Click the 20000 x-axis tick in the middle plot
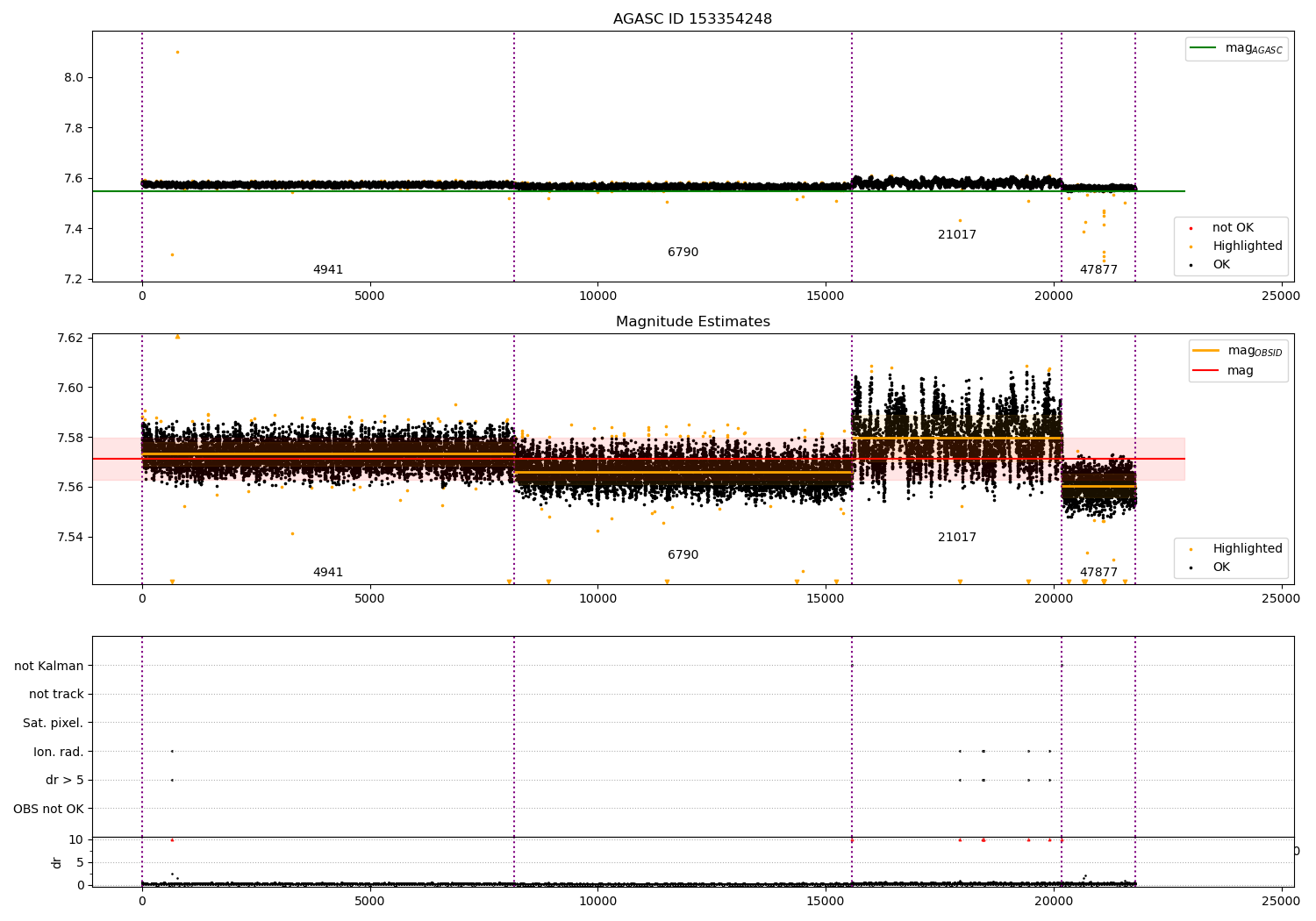Screen dimensions: 1316x921 click(1054, 599)
